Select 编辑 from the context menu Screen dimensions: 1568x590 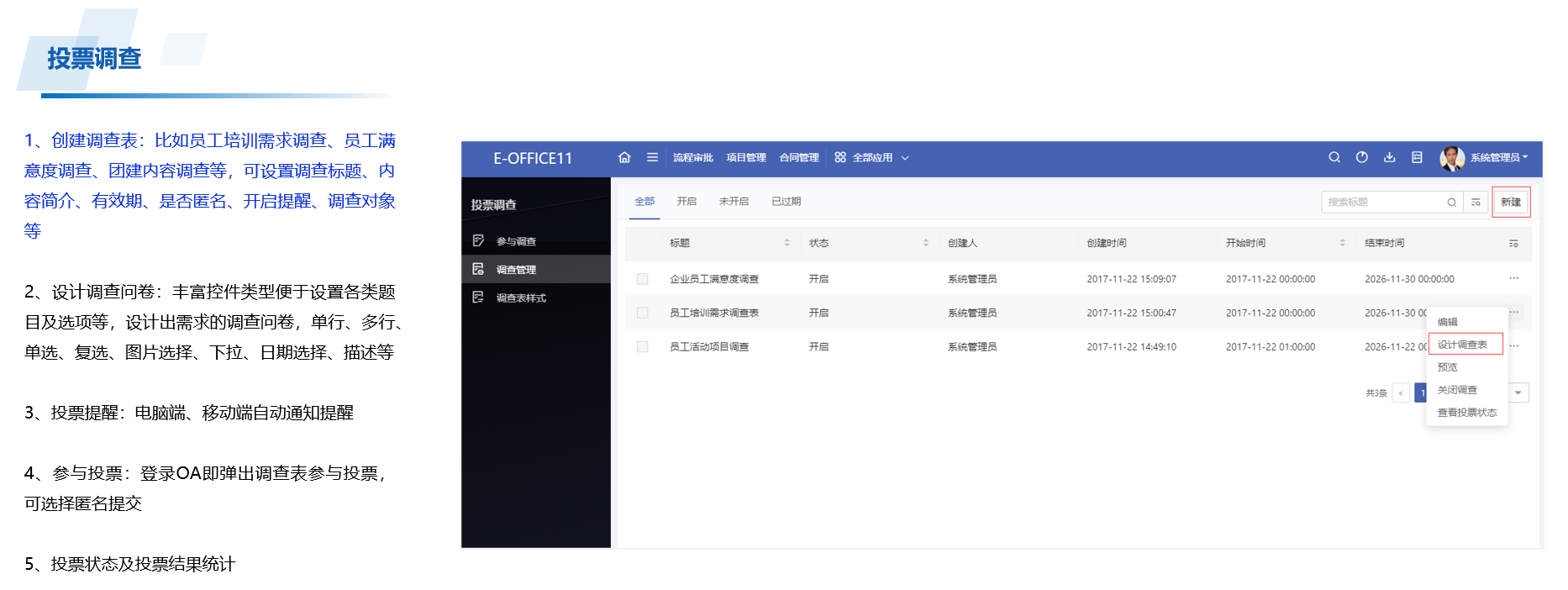1447,322
